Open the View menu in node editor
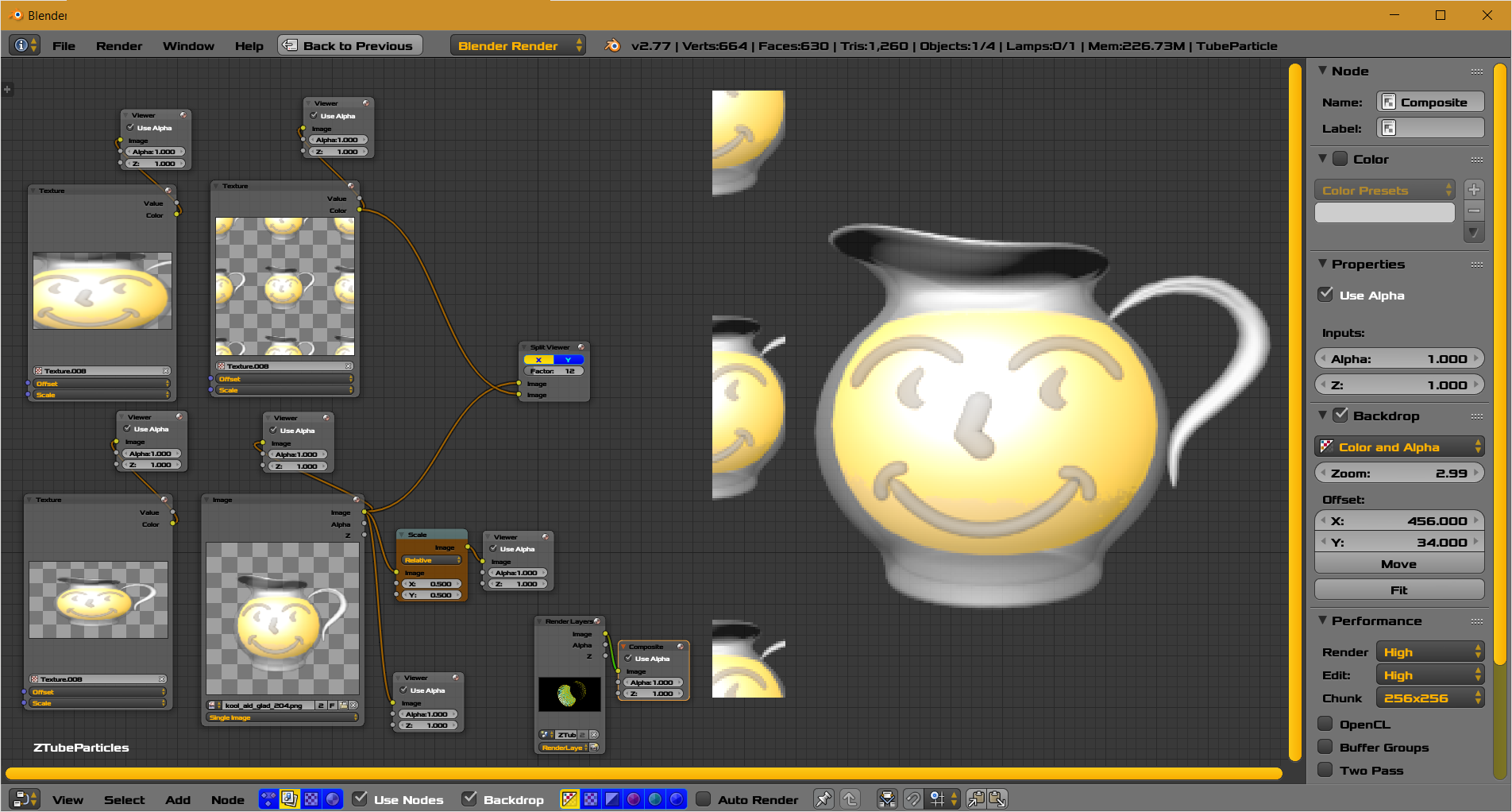 (67, 799)
